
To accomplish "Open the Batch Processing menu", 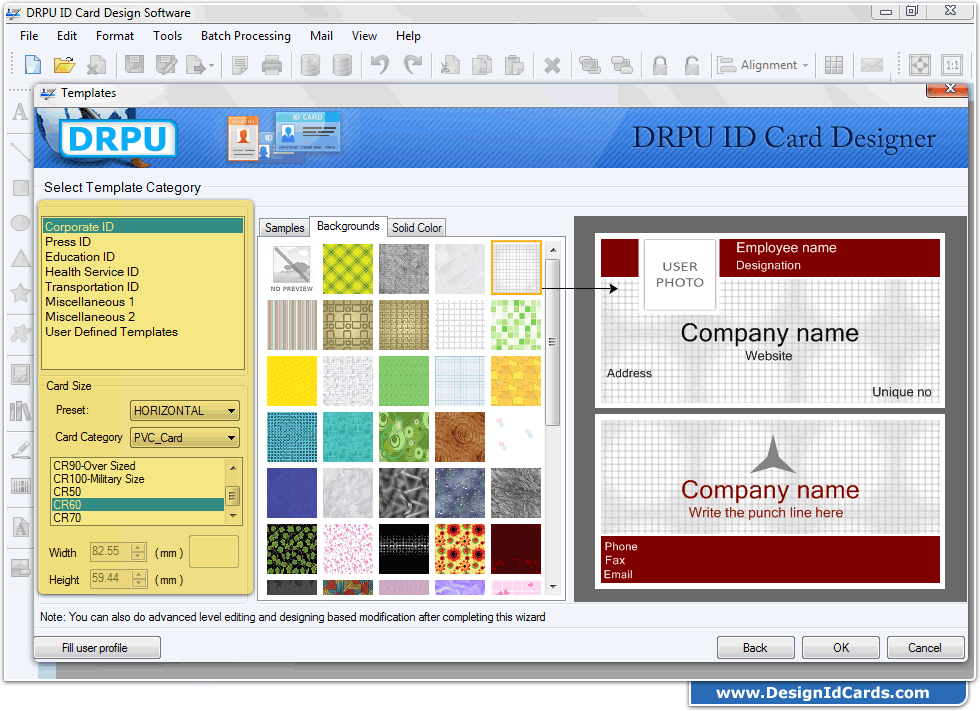I will [245, 36].
